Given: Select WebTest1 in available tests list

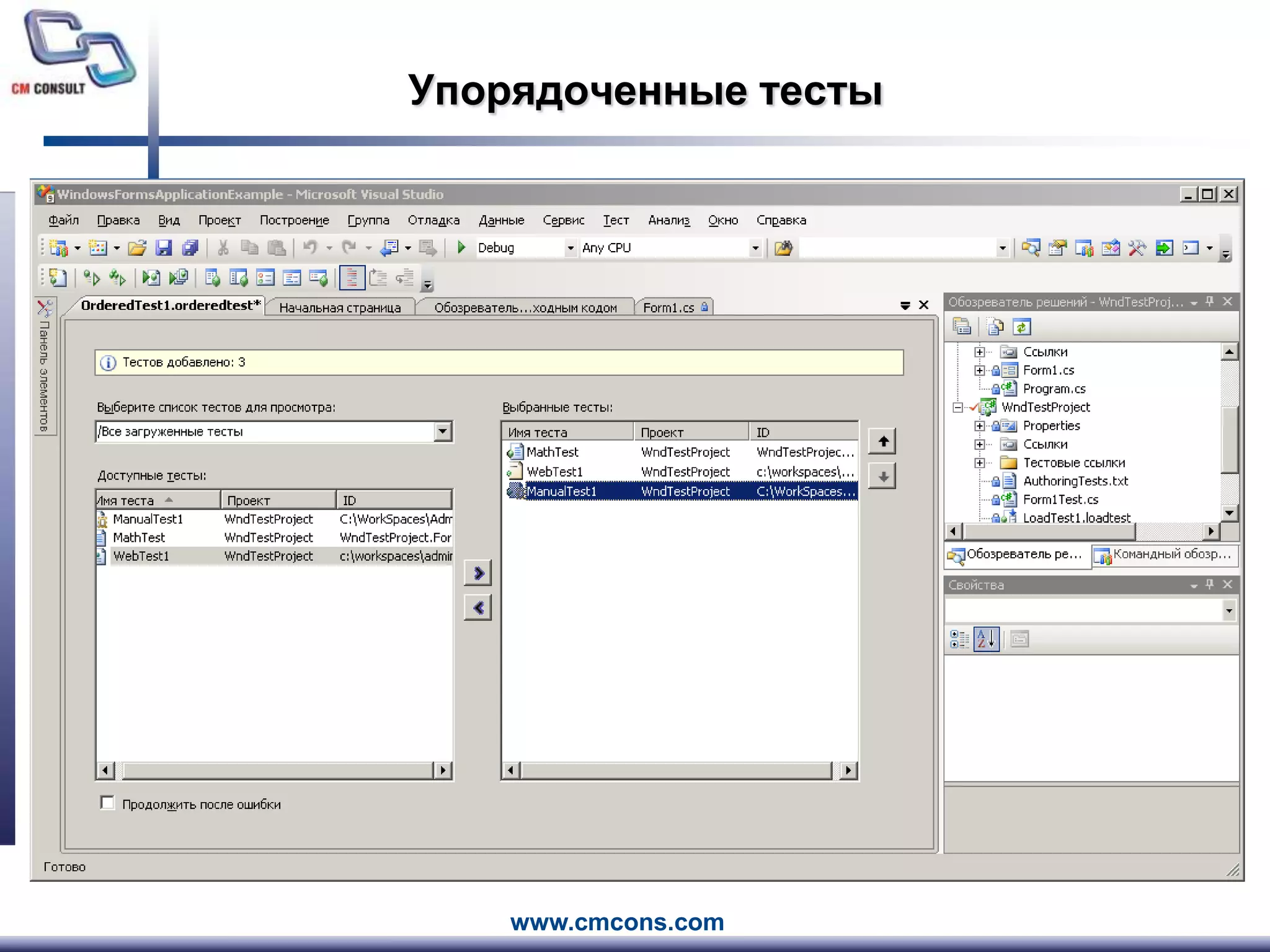Looking at the screenshot, I should pyautogui.click(x=274, y=556).
